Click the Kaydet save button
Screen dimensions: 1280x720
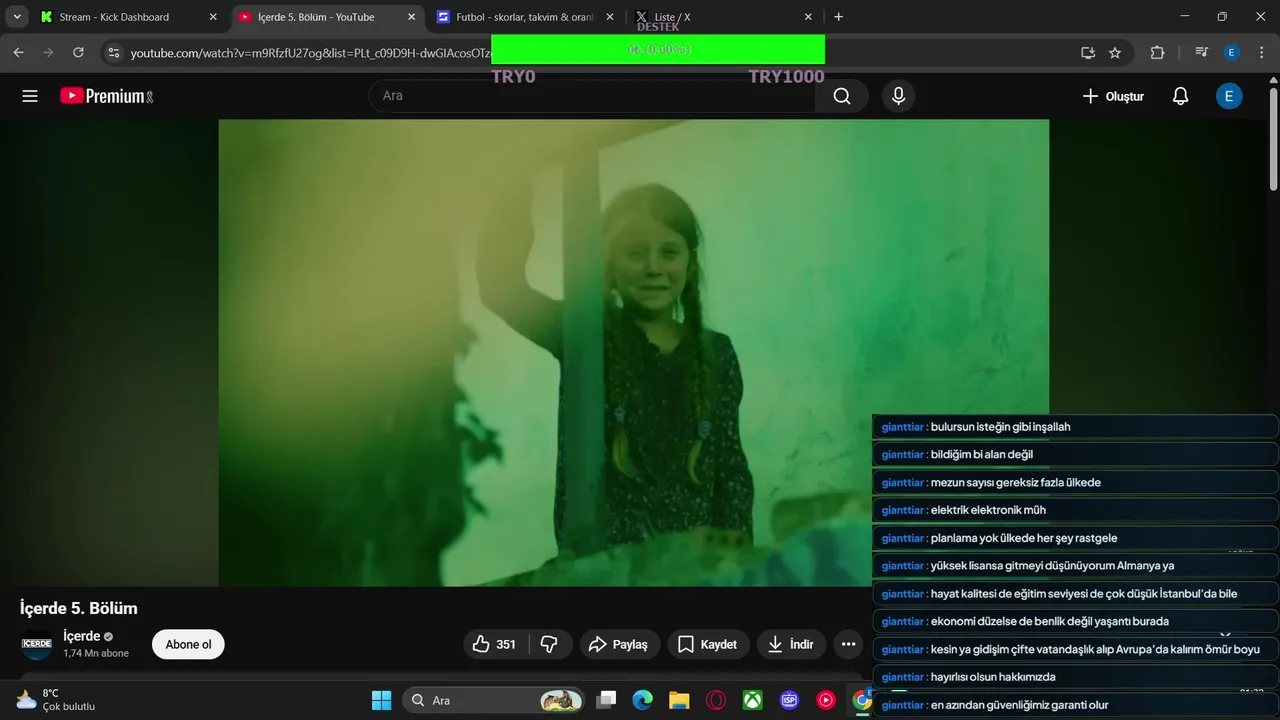(708, 644)
